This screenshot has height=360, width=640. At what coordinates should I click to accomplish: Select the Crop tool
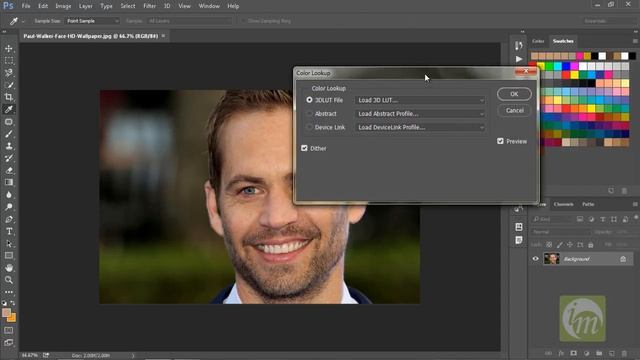pyautogui.click(x=9, y=97)
